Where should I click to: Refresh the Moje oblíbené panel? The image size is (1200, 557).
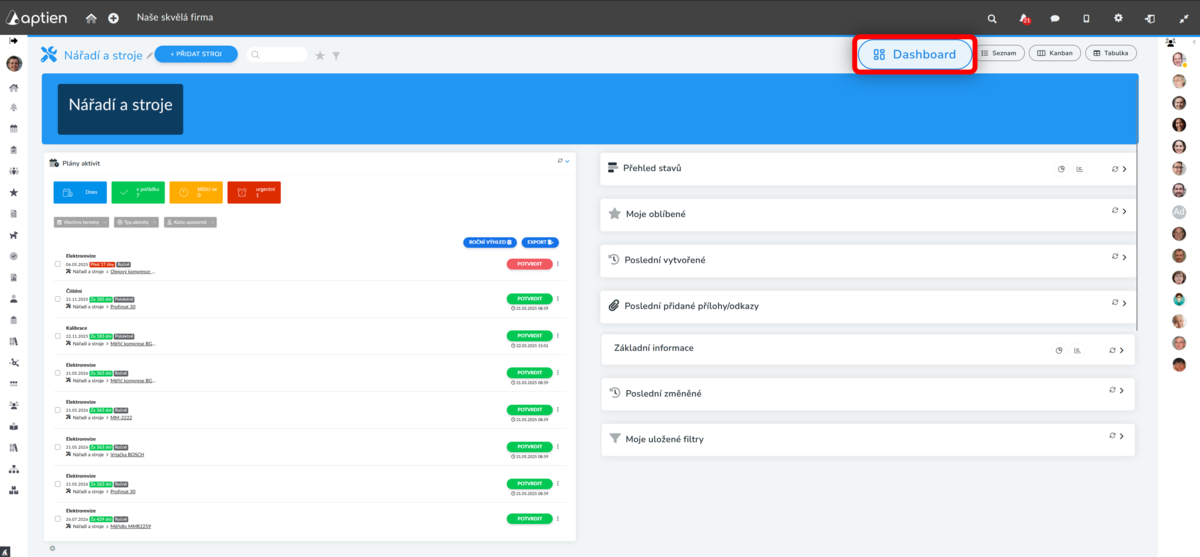tap(1114, 211)
